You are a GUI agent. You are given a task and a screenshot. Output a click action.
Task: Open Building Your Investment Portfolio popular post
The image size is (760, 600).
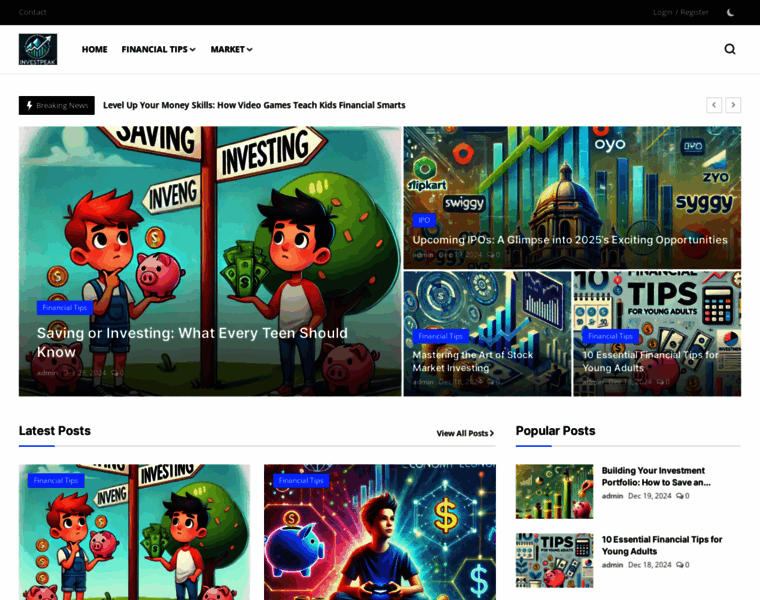pyautogui.click(x=656, y=476)
